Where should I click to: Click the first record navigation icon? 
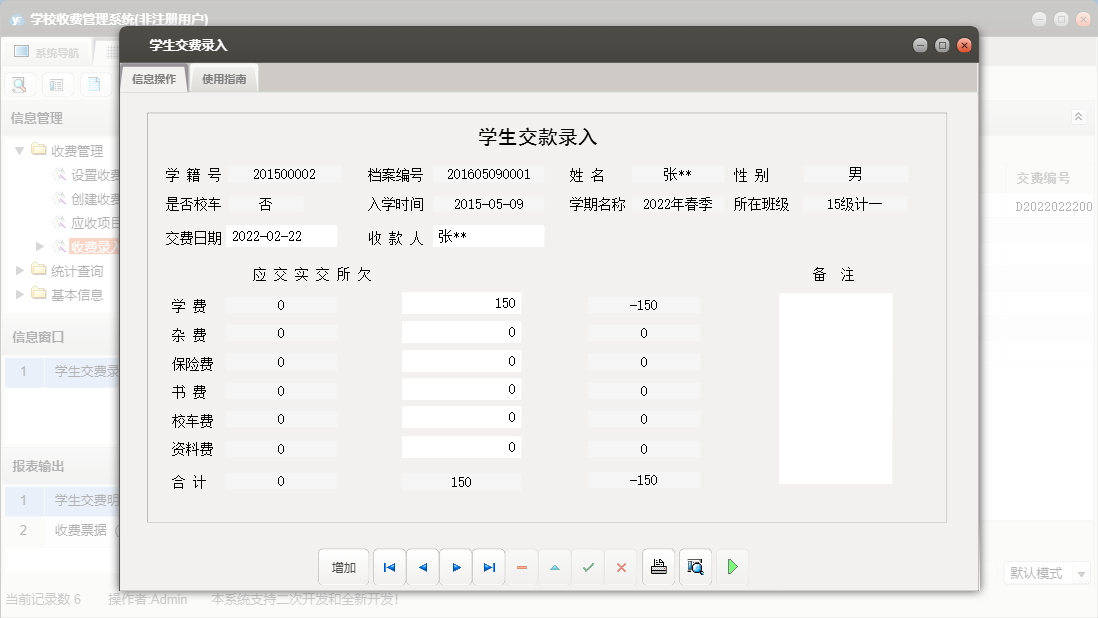(x=389, y=567)
